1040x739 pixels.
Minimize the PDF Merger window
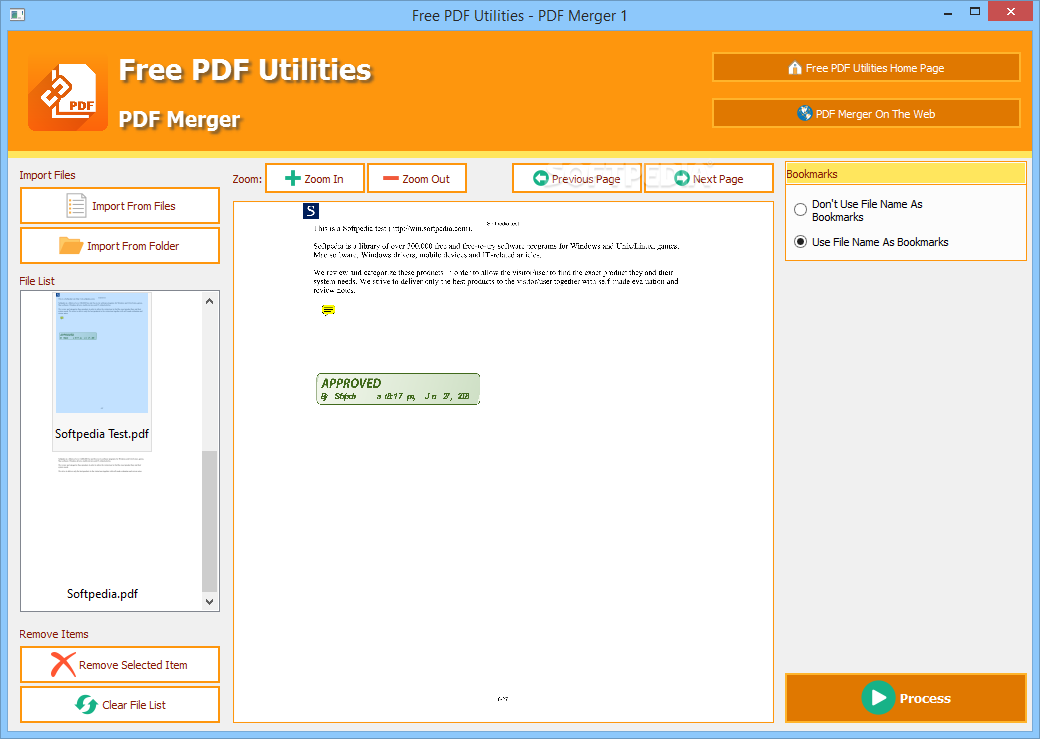pos(948,12)
